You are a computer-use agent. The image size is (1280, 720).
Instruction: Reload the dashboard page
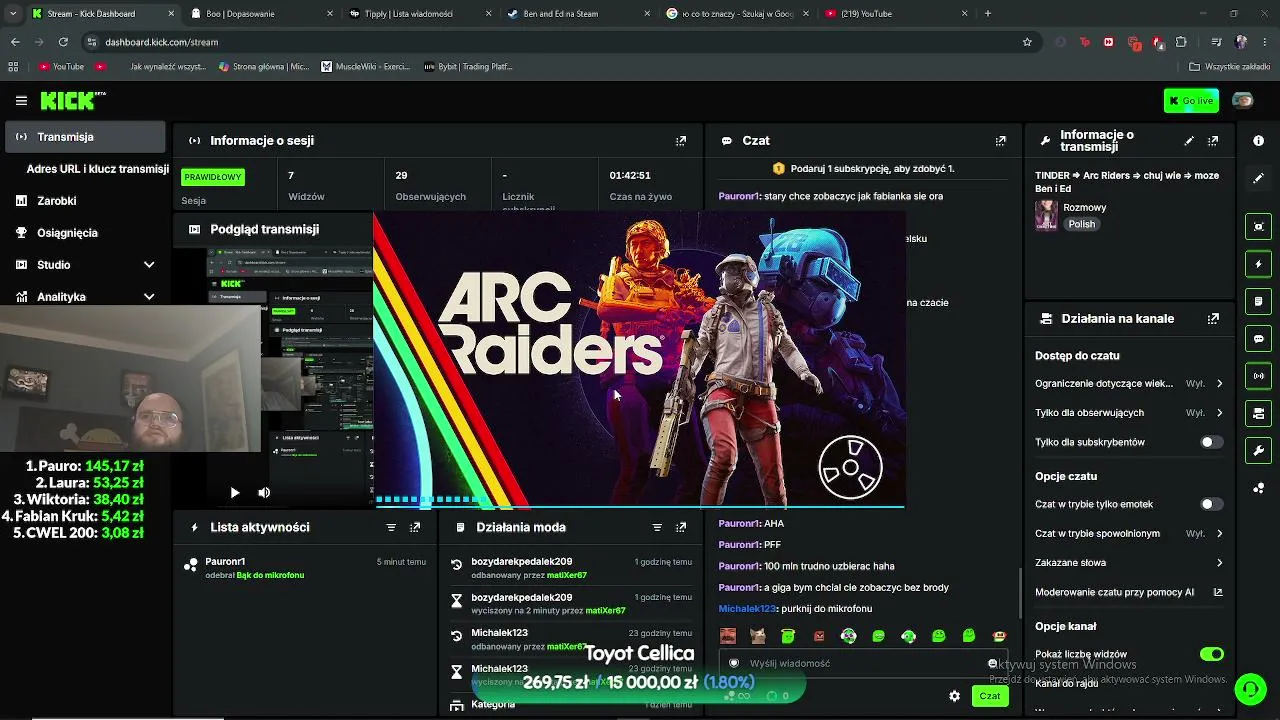pos(63,42)
